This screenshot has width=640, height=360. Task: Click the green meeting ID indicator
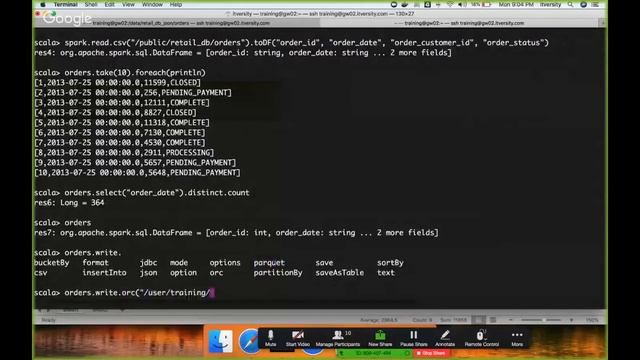pyautogui.click(x=374, y=353)
